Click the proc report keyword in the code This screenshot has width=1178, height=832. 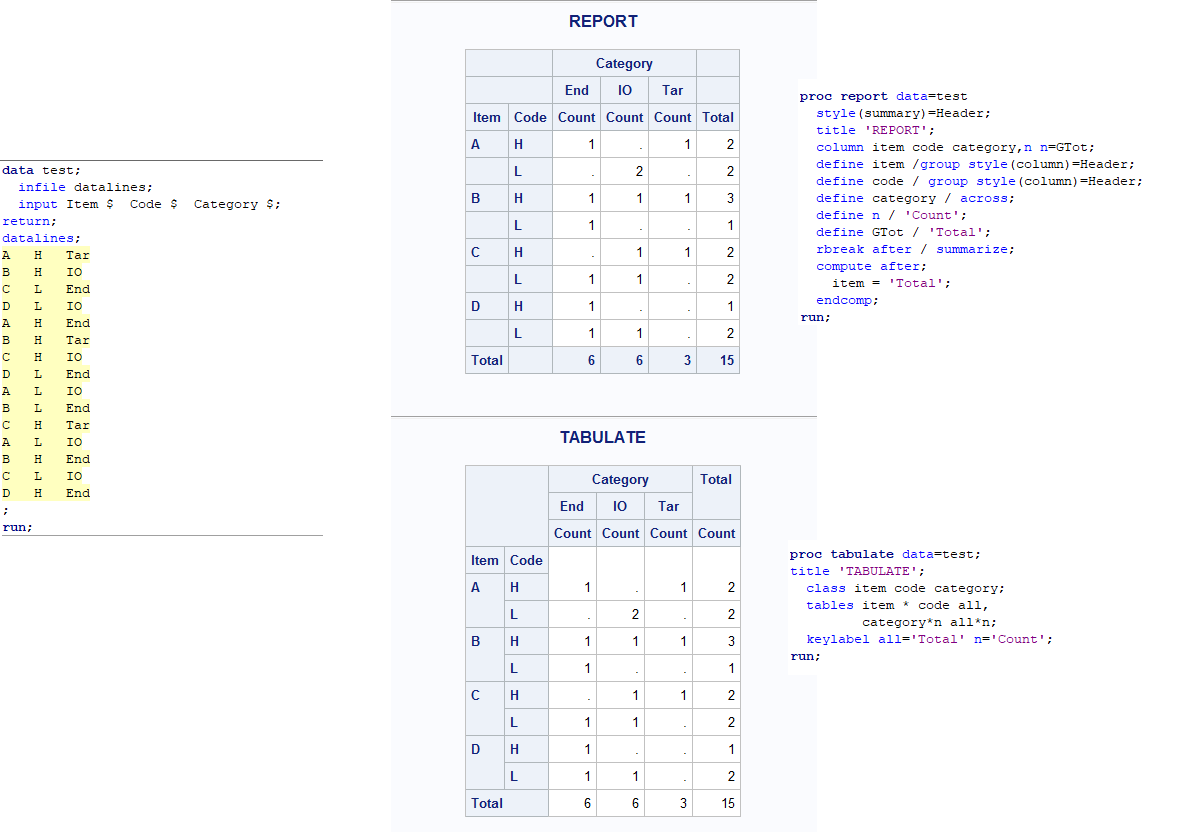click(842, 95)
